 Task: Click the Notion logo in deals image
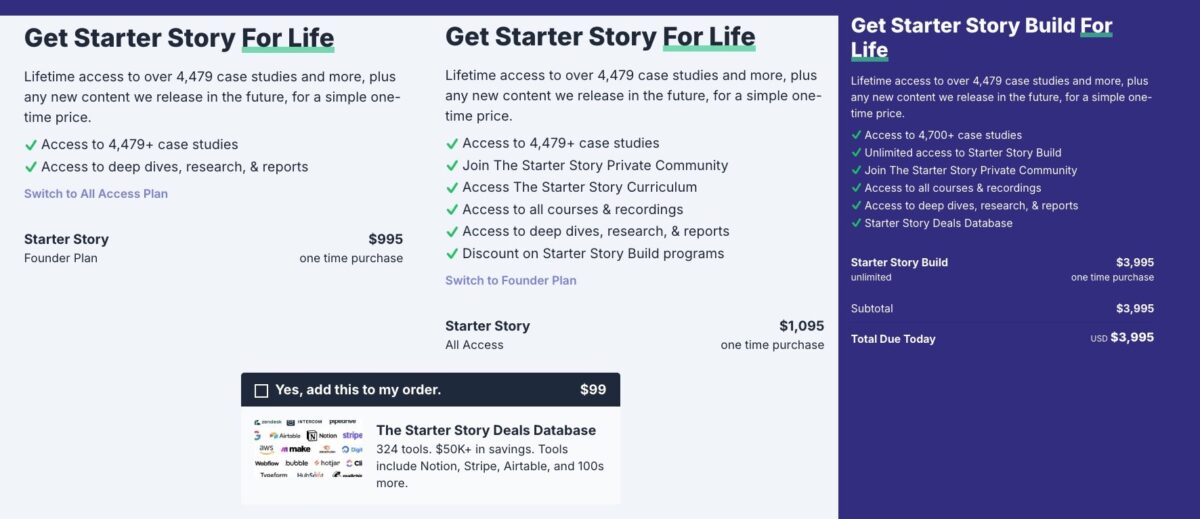pyautogui.click(x=322, y=436)
